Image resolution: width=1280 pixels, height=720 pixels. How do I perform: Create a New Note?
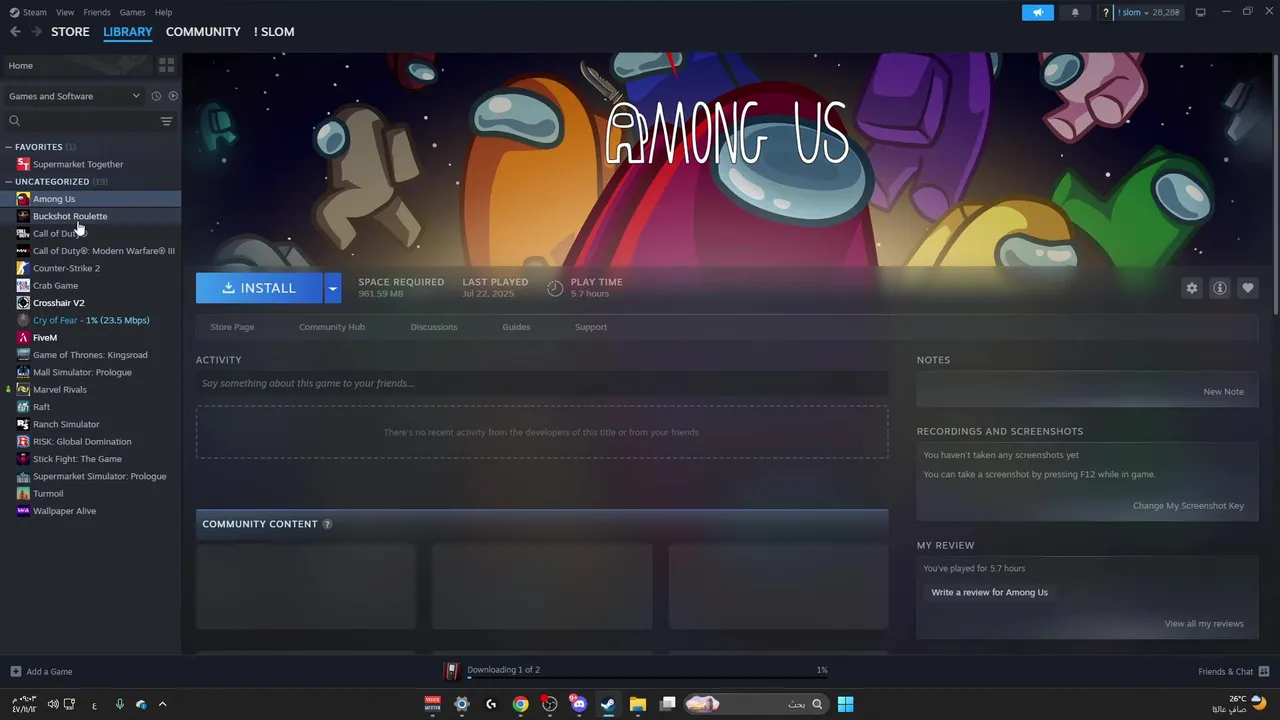[1223, 392]
